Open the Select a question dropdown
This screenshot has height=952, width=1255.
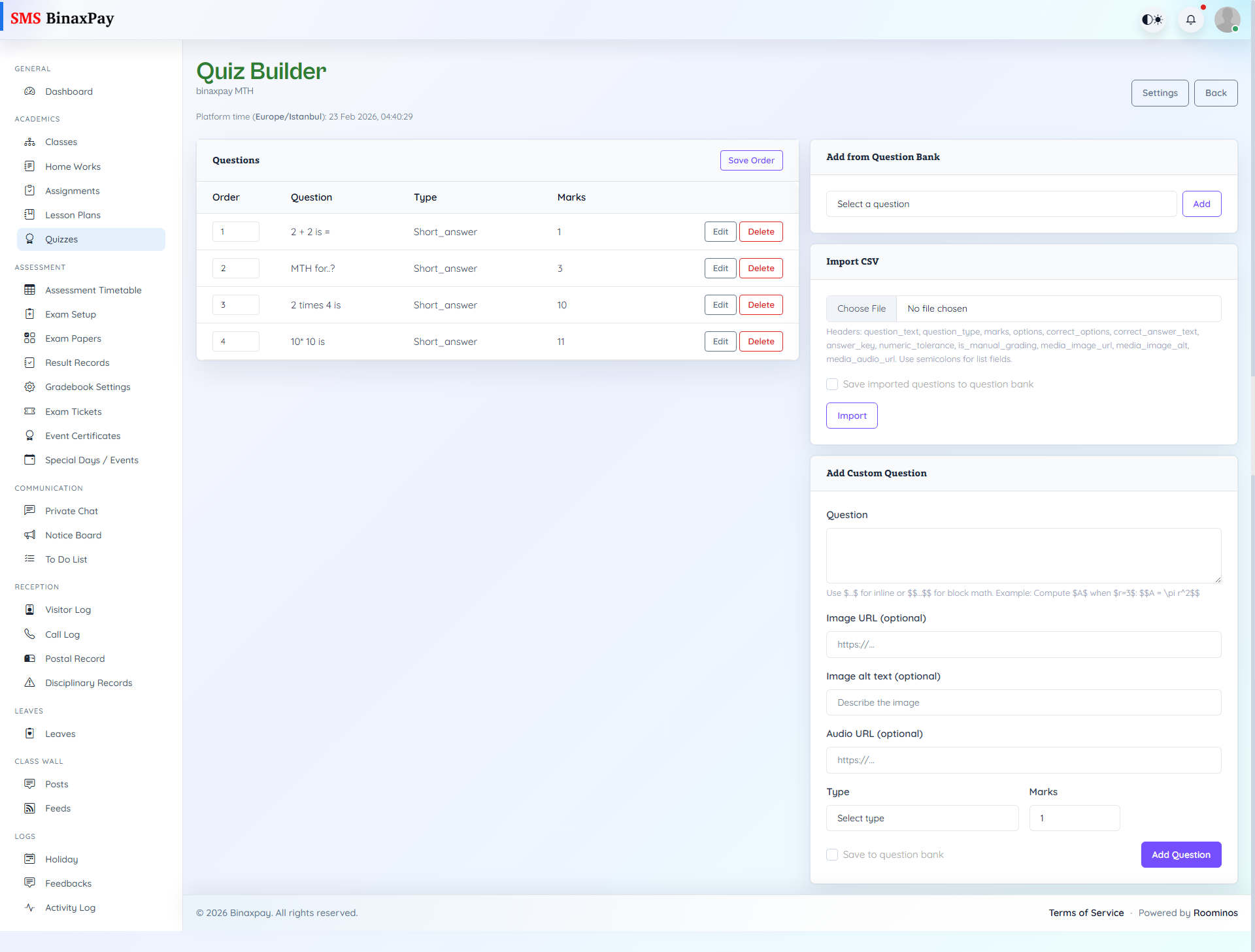click(1001, 204)
